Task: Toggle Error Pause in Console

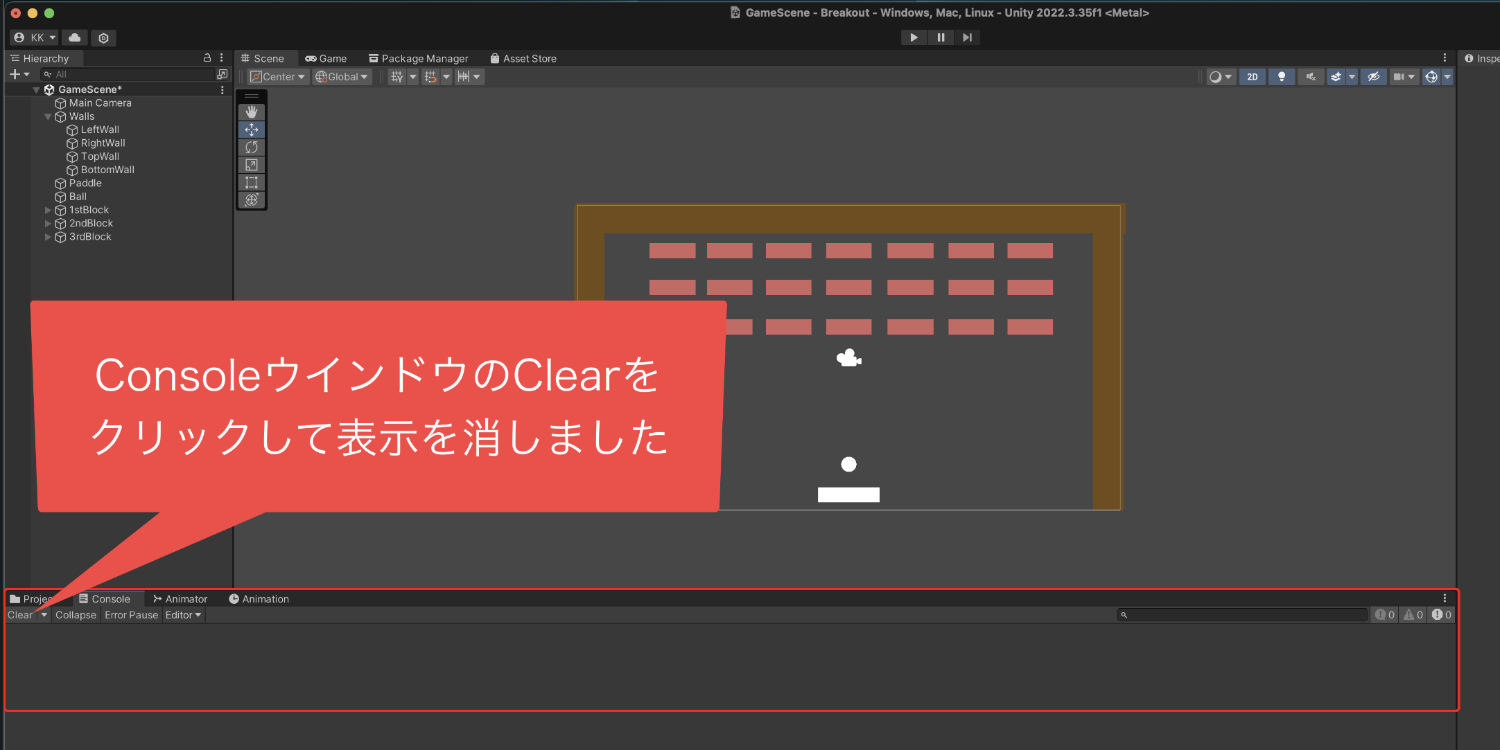Action: 131,615
